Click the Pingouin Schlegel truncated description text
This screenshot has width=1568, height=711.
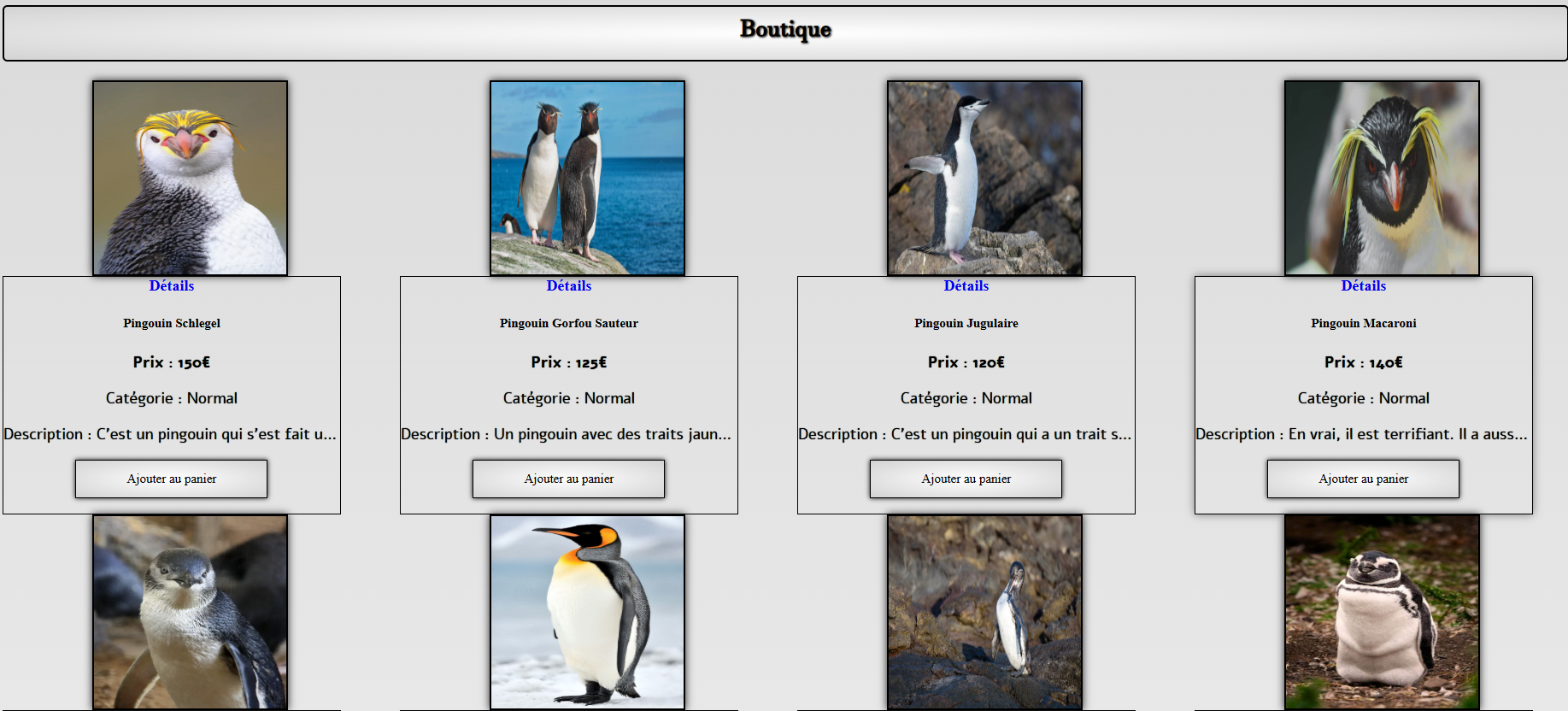click(x=171, y=434)
